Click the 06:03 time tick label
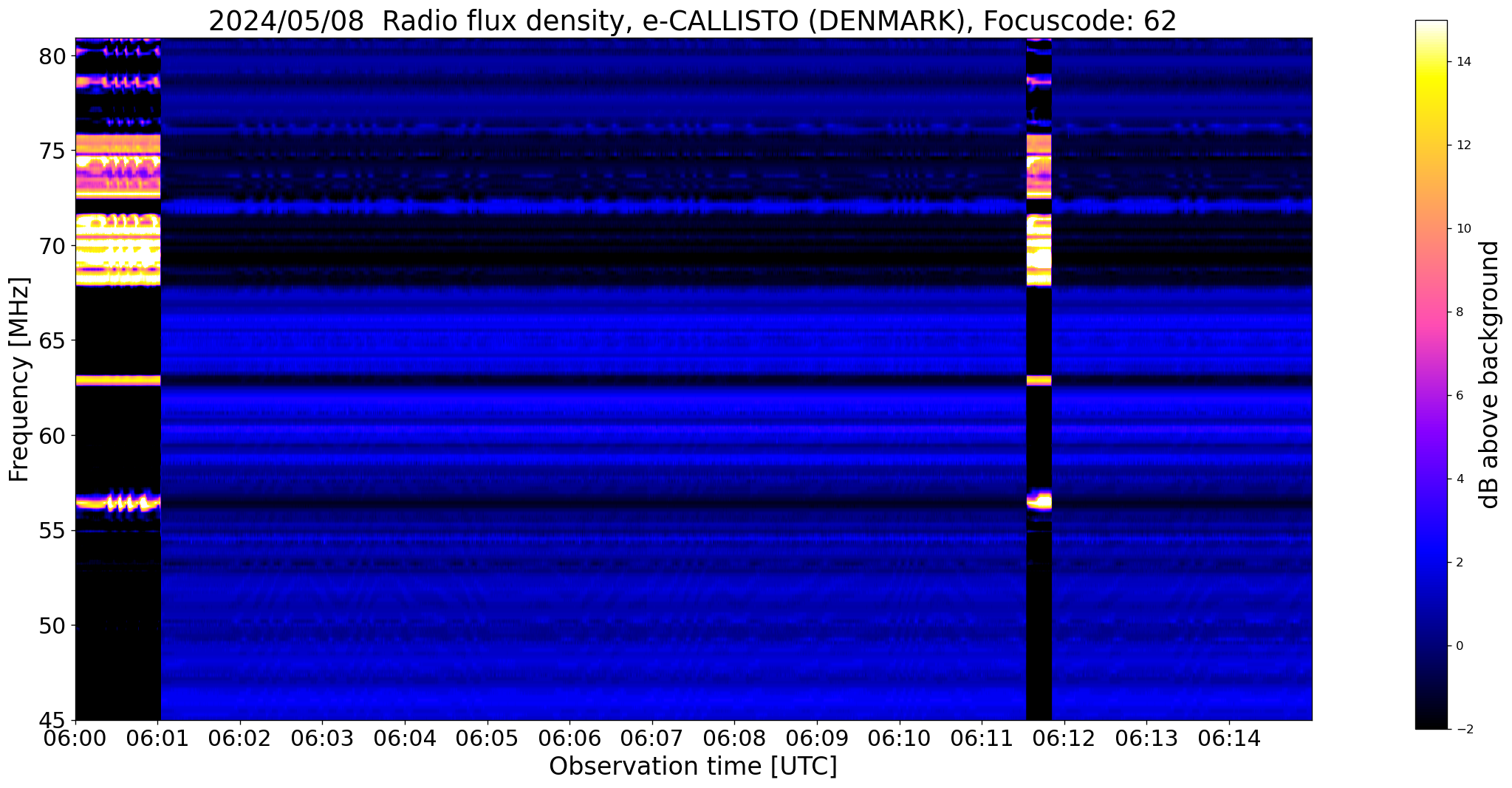1512x788 pixels. click(x=323, y=739)
